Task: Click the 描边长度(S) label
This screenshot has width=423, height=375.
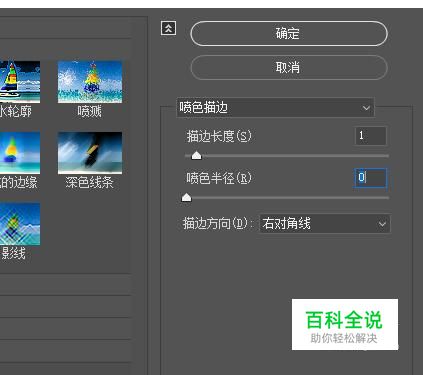Action: [x=219, y=136]
